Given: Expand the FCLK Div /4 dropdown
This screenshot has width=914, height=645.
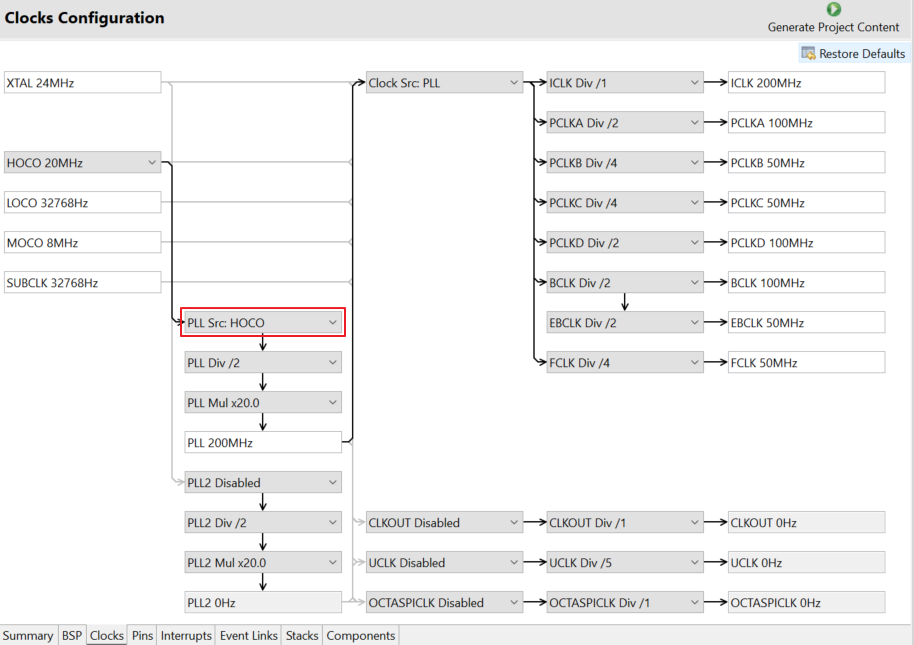Looking at the screenshot, I should [x=694, y=363].
